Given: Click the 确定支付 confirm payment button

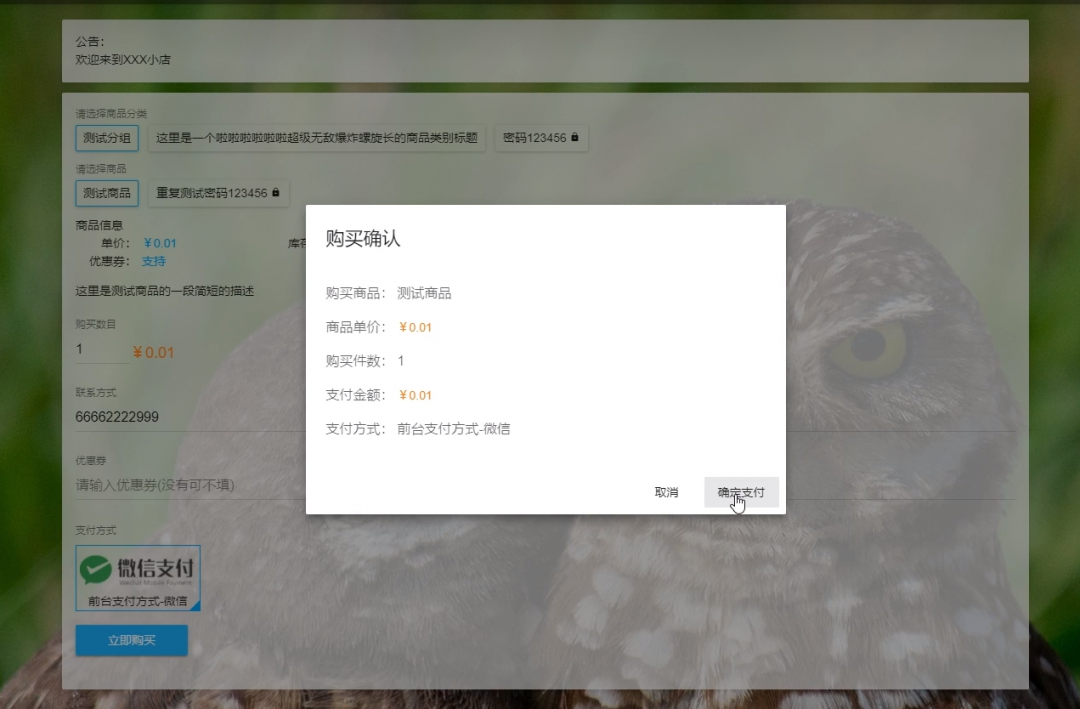Looking at the screenshot, I should [x=740, y=491].
